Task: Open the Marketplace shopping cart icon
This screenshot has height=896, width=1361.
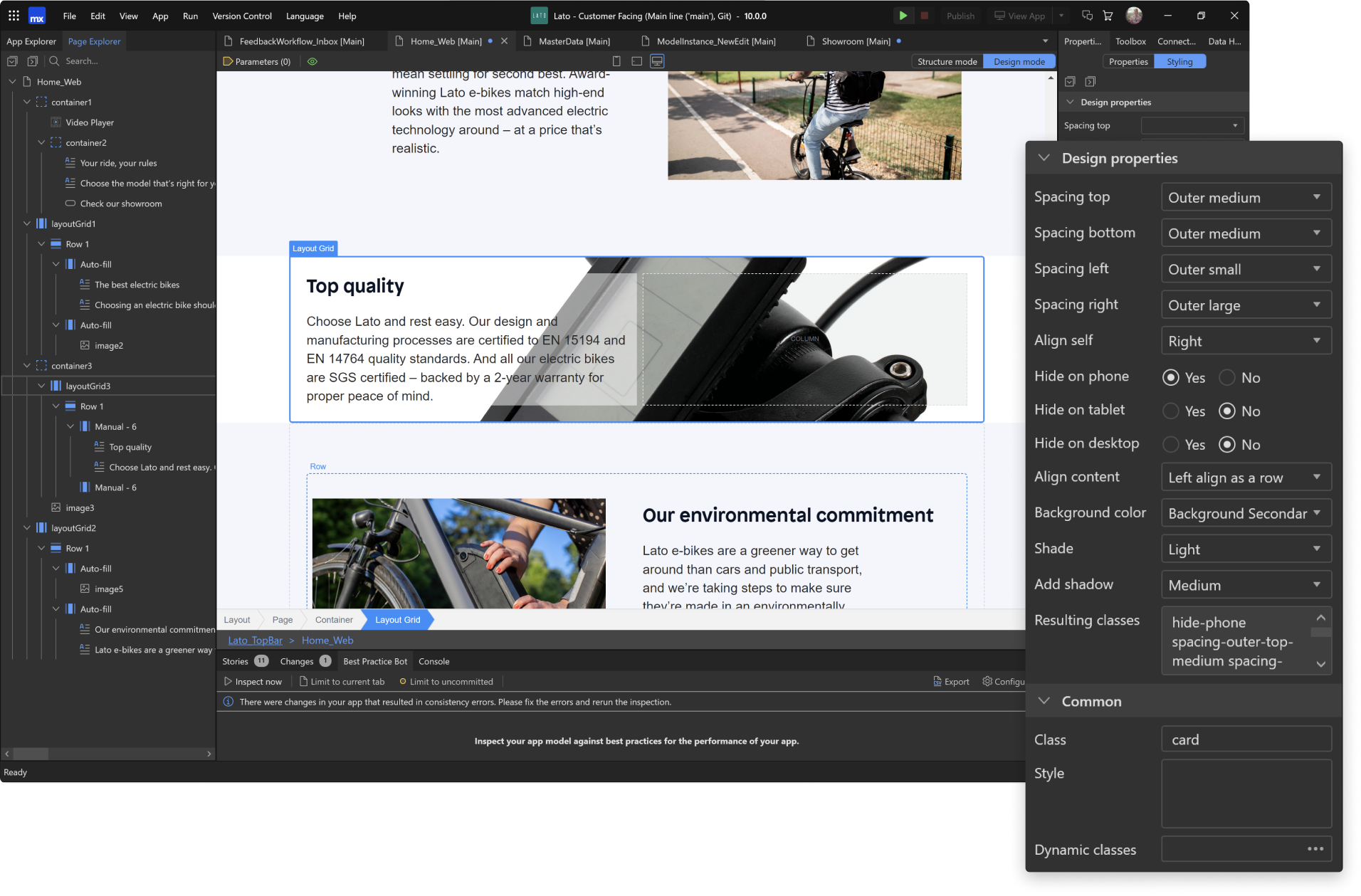Action: tap(1108, 16)
